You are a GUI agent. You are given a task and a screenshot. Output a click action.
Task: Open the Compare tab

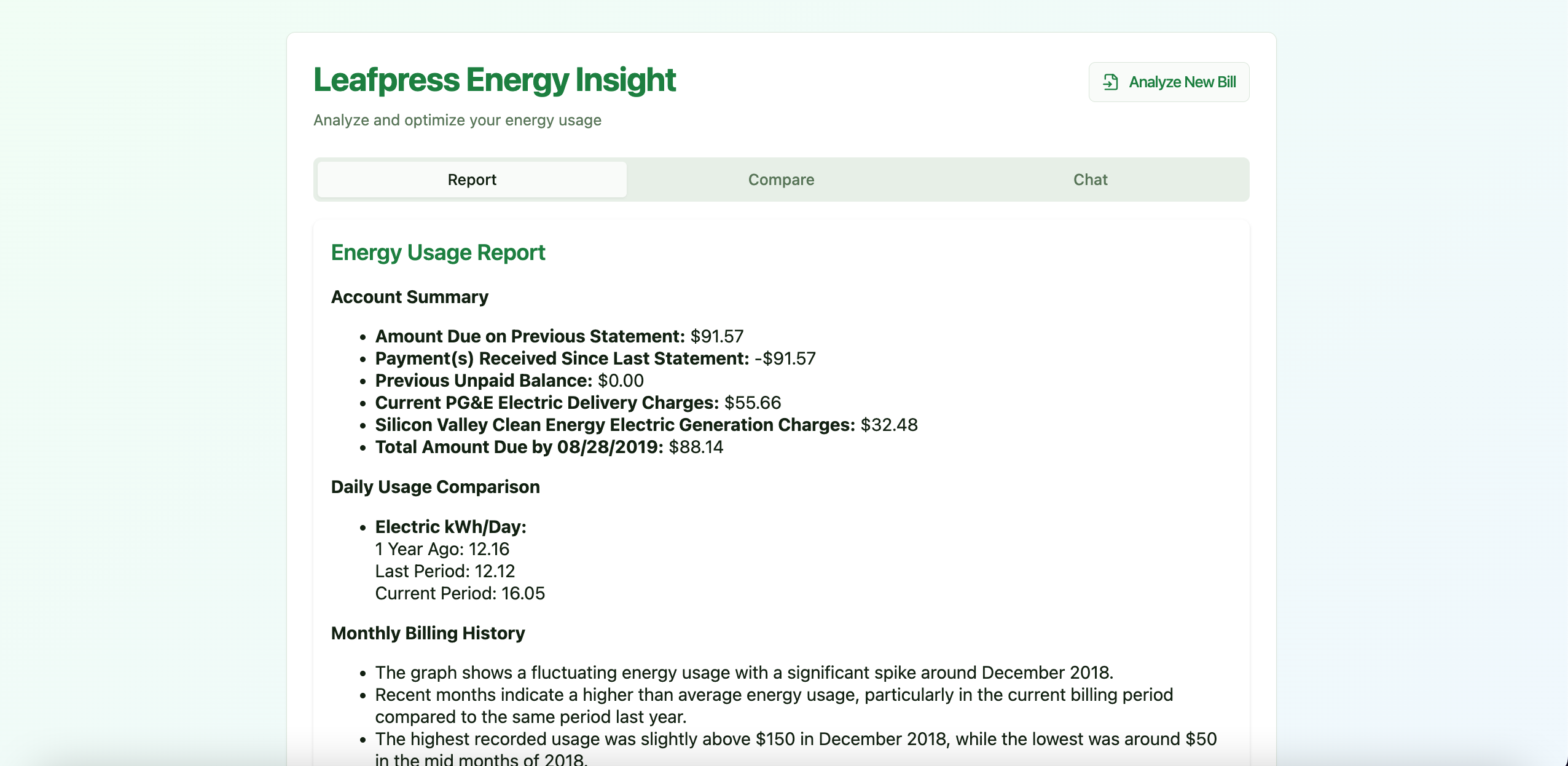pyautogui.click(x=781, y=180)
